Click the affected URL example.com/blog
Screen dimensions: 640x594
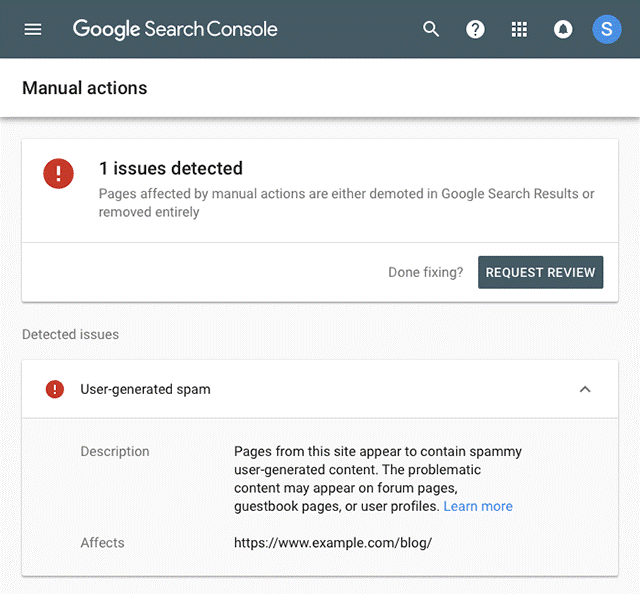pyautogui.click(x=332, y=543)
